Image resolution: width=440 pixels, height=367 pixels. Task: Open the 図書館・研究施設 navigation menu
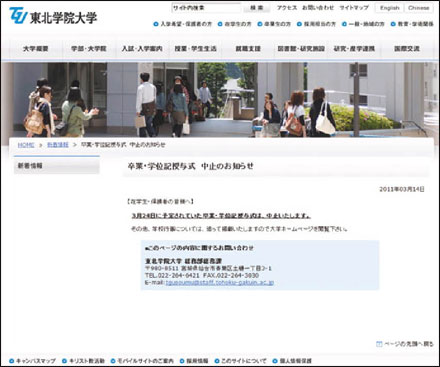coord(301,49)
